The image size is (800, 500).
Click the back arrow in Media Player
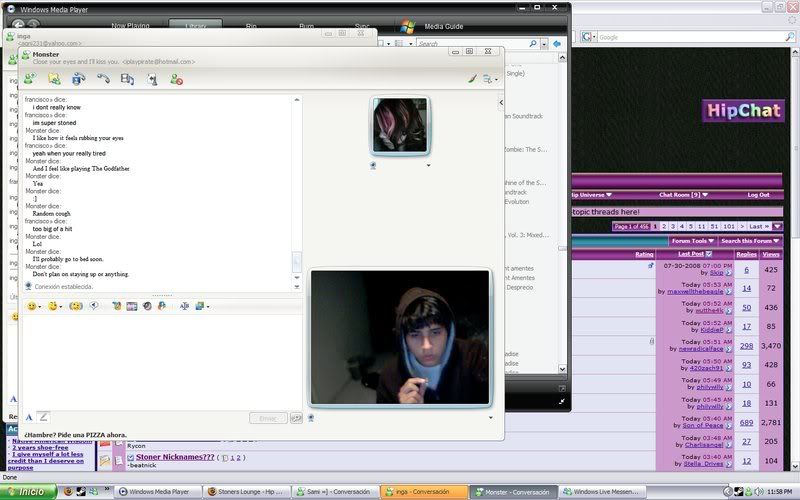(18, 24)
